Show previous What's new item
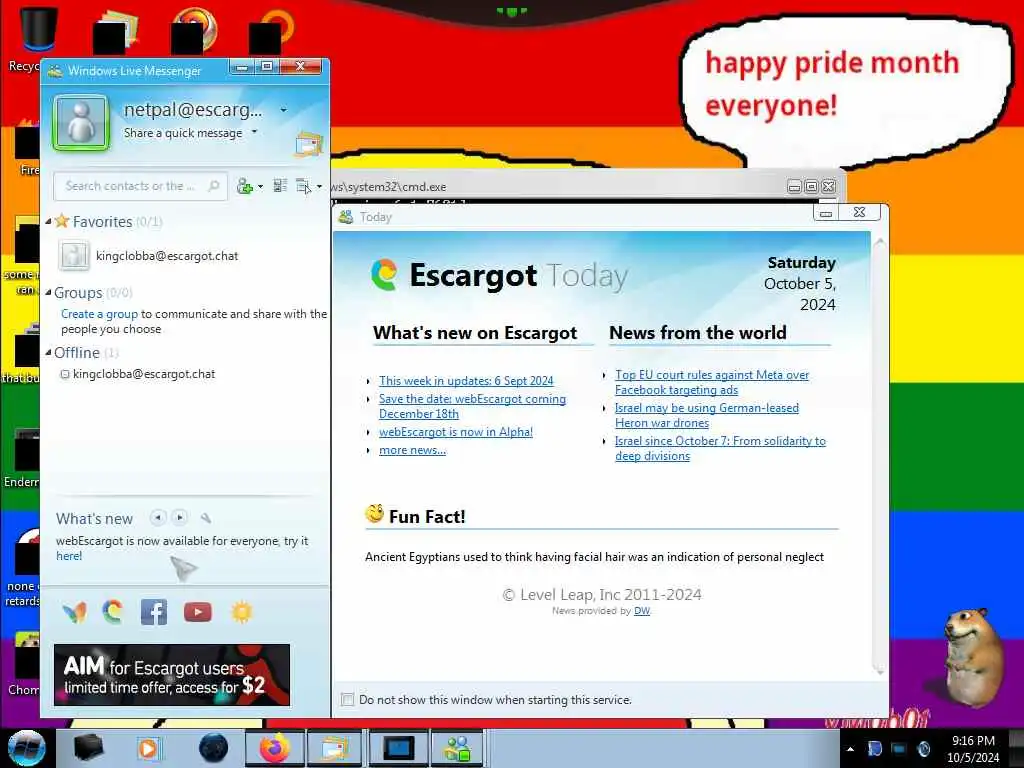 coord(157,518)
